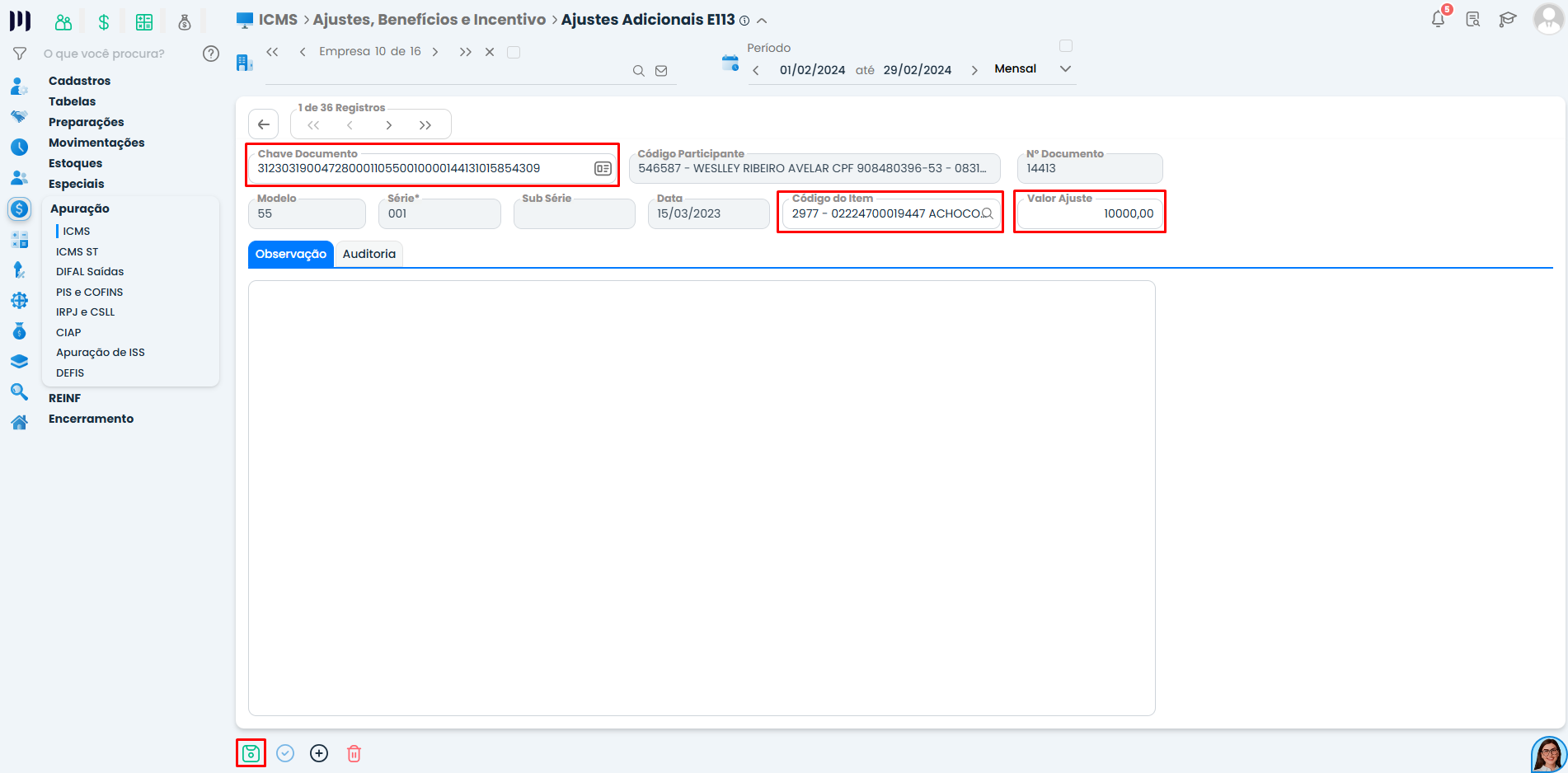Click the green save icon at bottom
The width and height of the screenshot is (1568, 773).
tap(251, 753)
